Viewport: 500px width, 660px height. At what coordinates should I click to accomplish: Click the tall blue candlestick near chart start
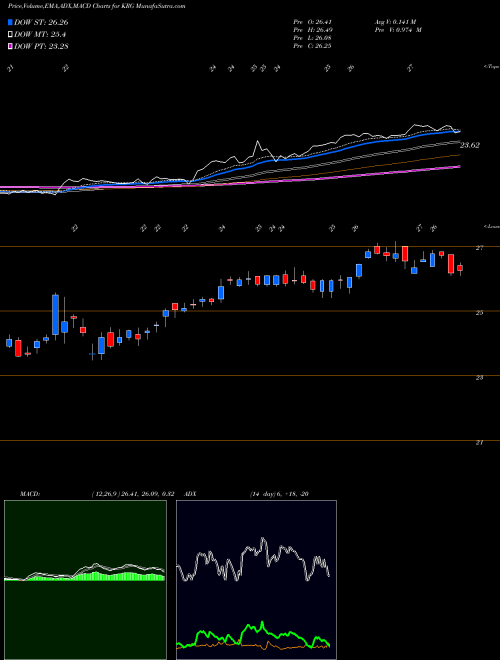coord(55,315)
